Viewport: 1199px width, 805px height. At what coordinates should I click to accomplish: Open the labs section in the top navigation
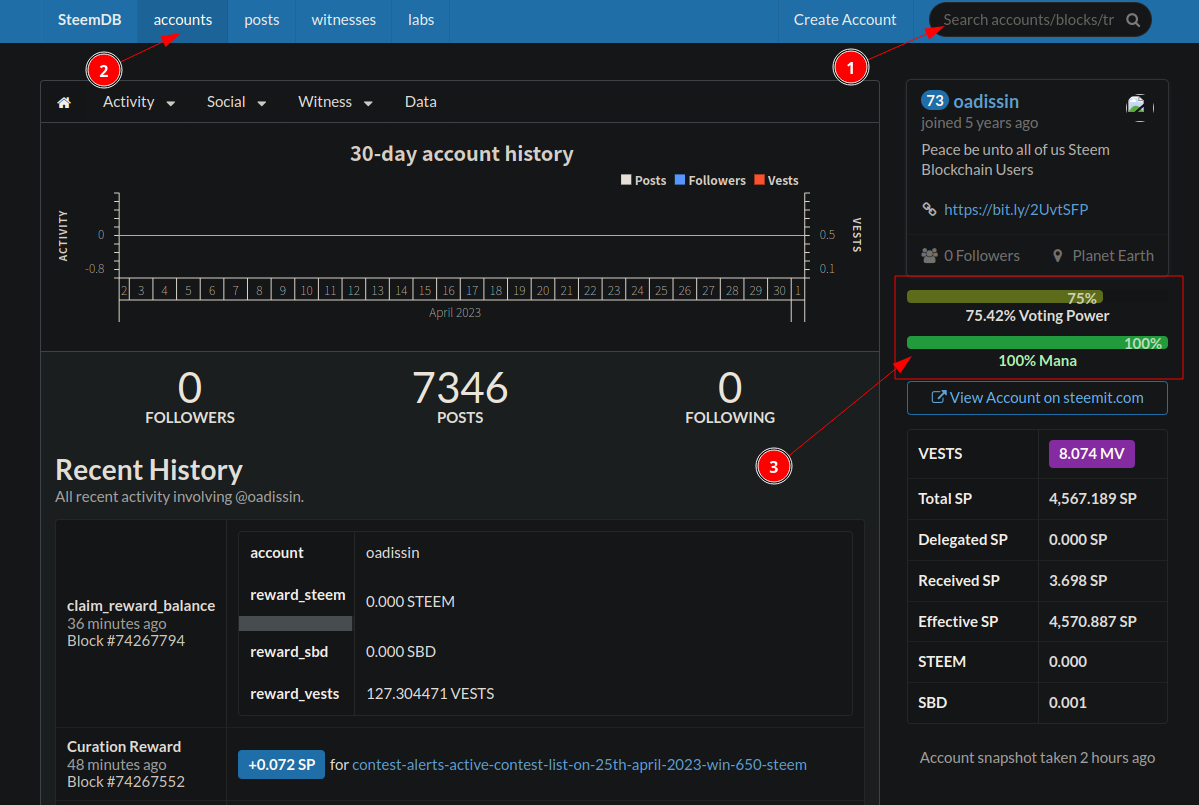(421, 20)
